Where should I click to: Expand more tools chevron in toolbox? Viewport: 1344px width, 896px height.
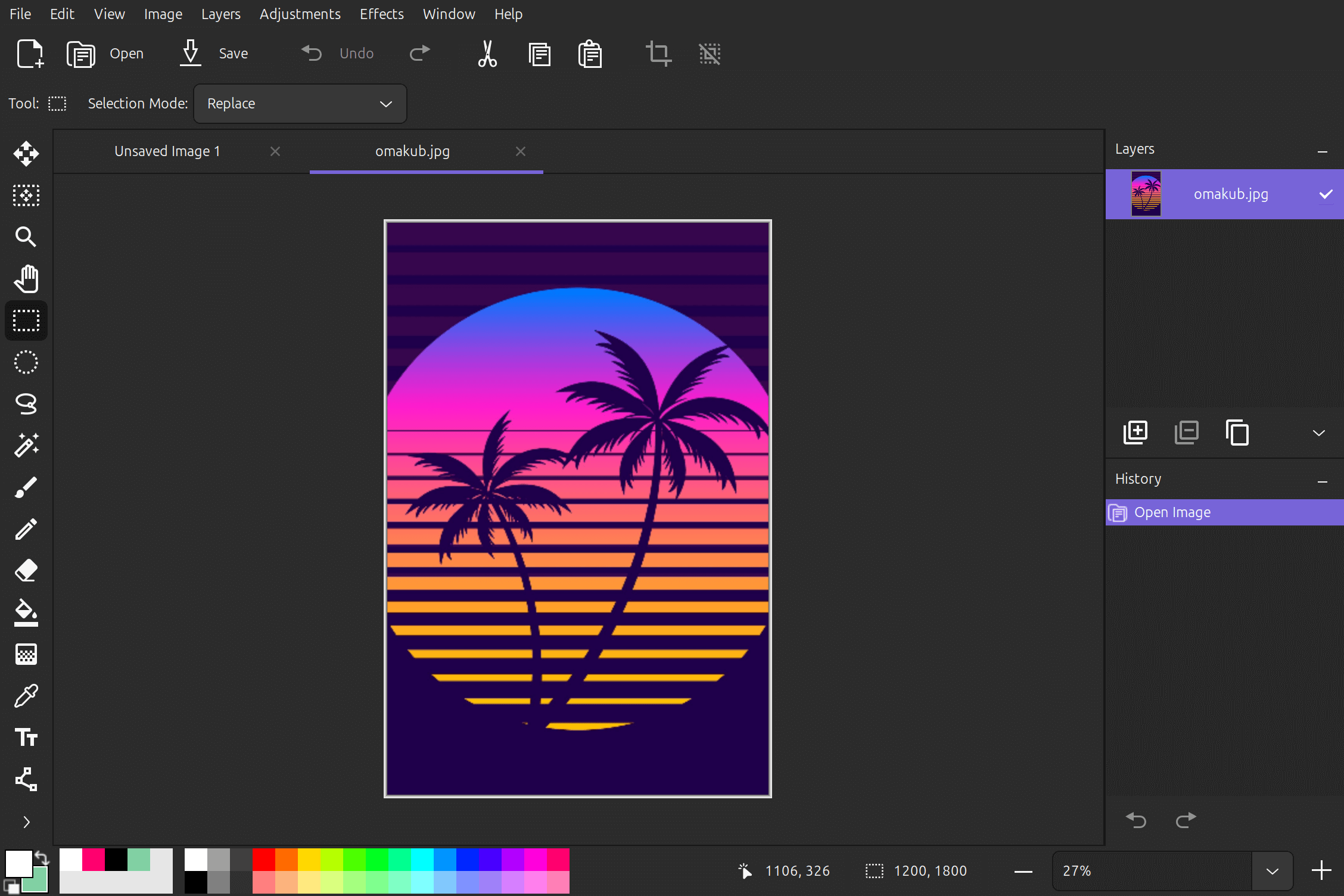[x=26, y=822]
